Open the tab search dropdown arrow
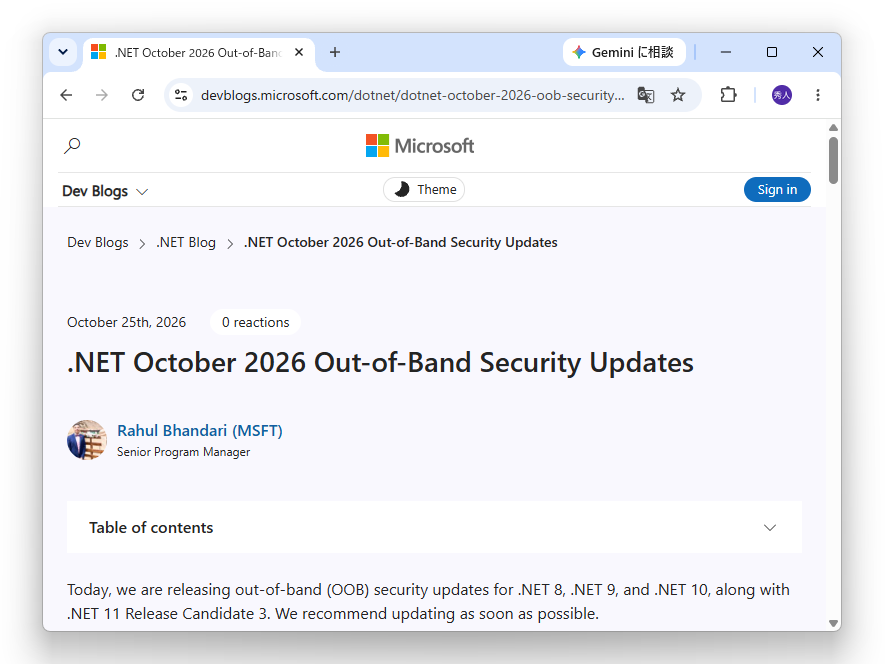This screenshot has height=664, width=885. [63, 52]
